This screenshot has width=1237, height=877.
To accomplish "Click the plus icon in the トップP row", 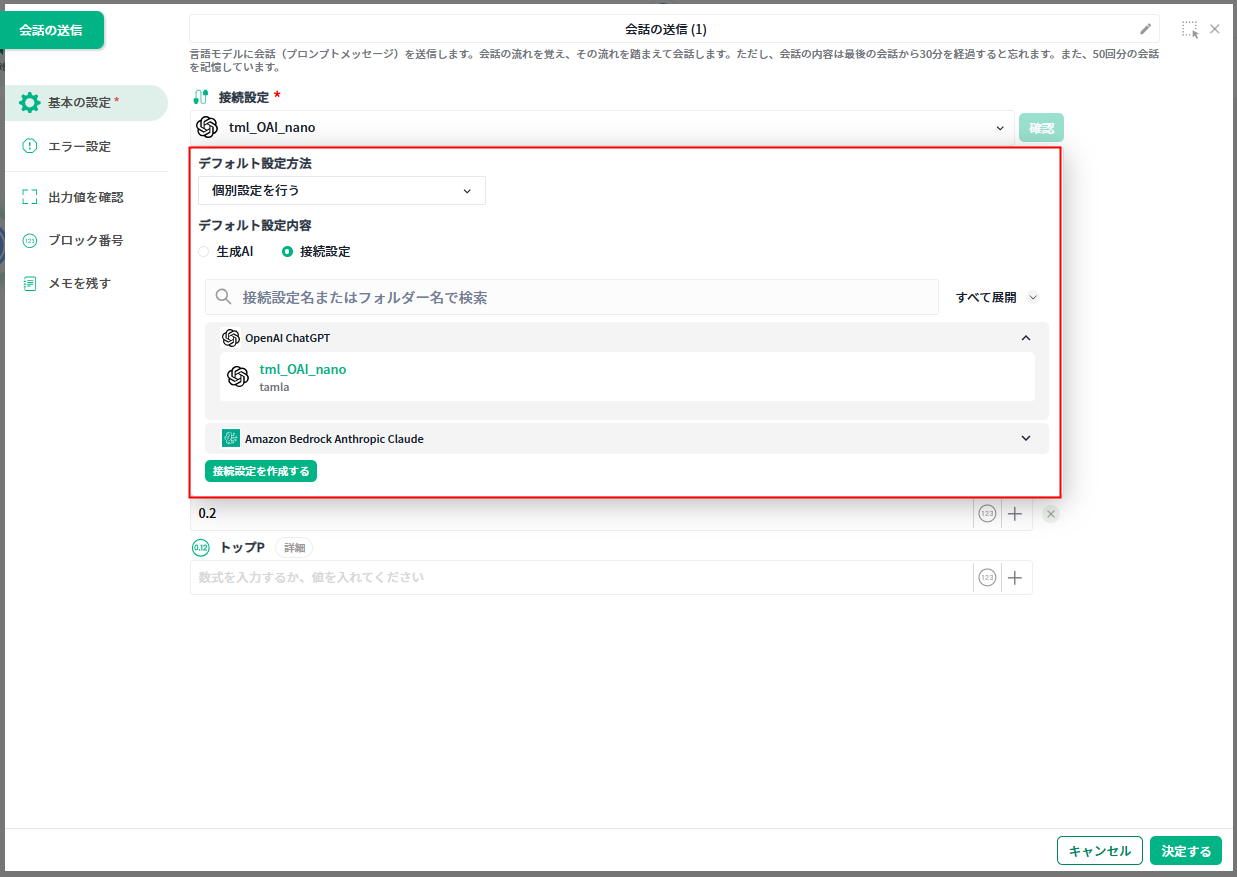I will (1015, 577).
